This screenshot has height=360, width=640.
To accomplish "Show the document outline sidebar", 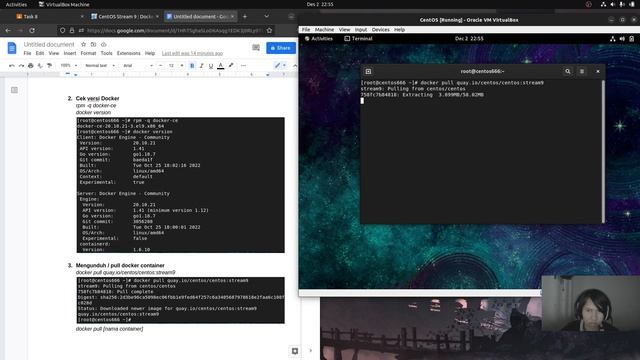I will point(14,90).
